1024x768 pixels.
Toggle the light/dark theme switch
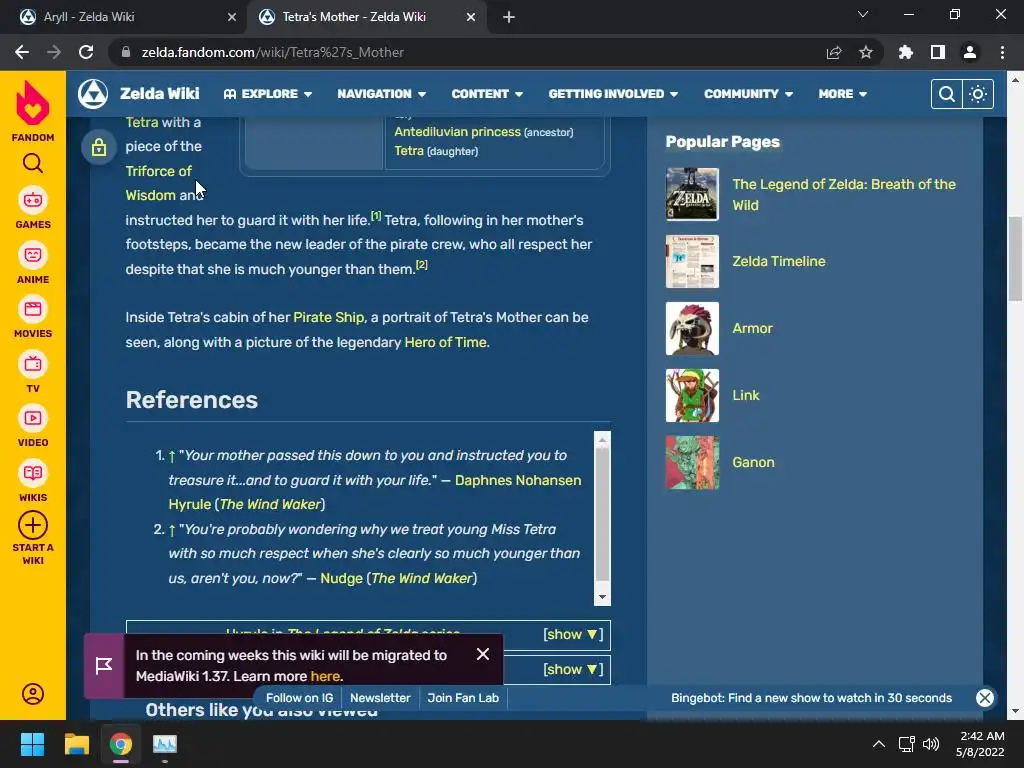tap(978, 94)
